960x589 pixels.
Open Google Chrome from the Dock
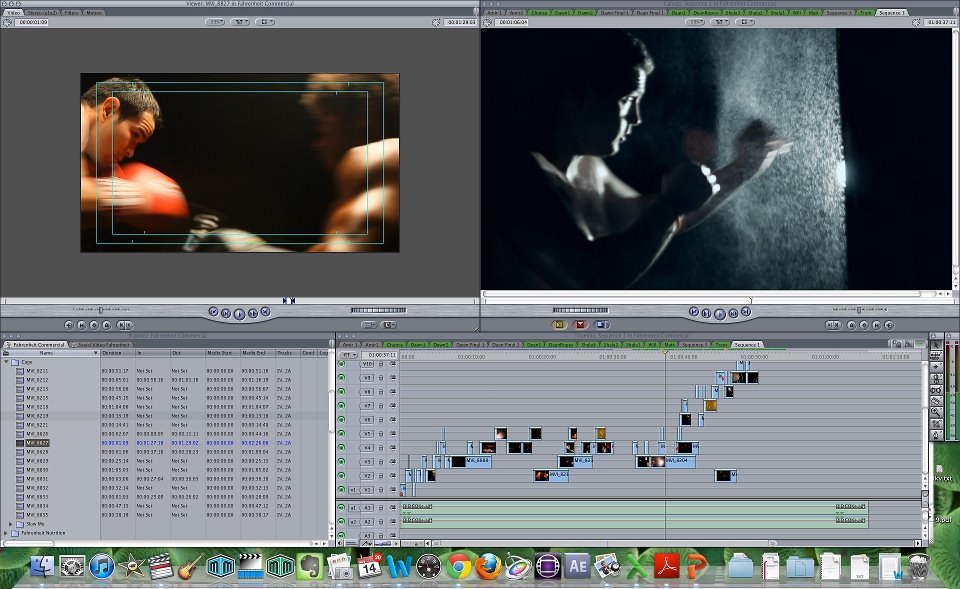click(459, 567)
